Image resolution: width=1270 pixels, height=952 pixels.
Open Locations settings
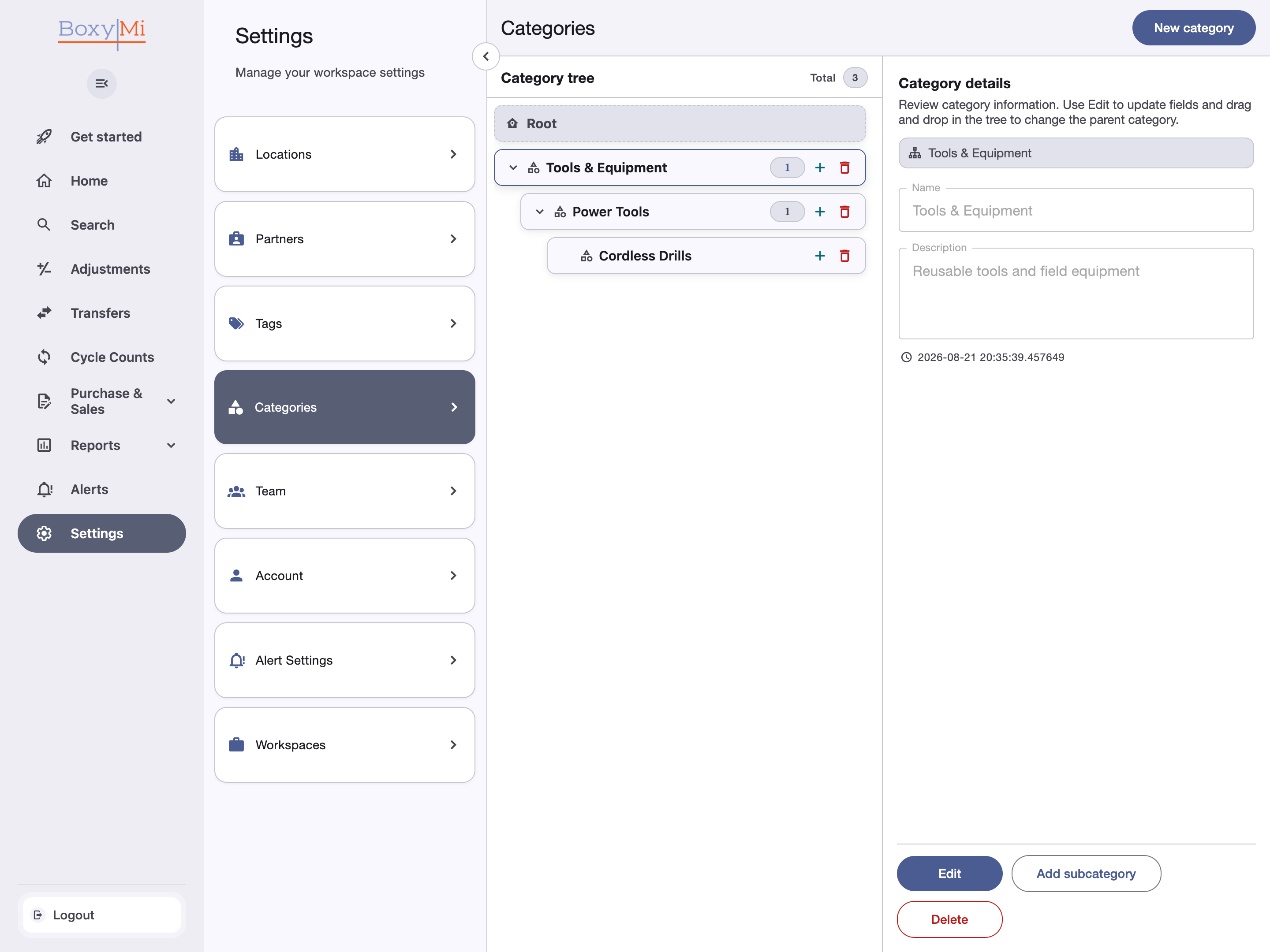(344, 154)
